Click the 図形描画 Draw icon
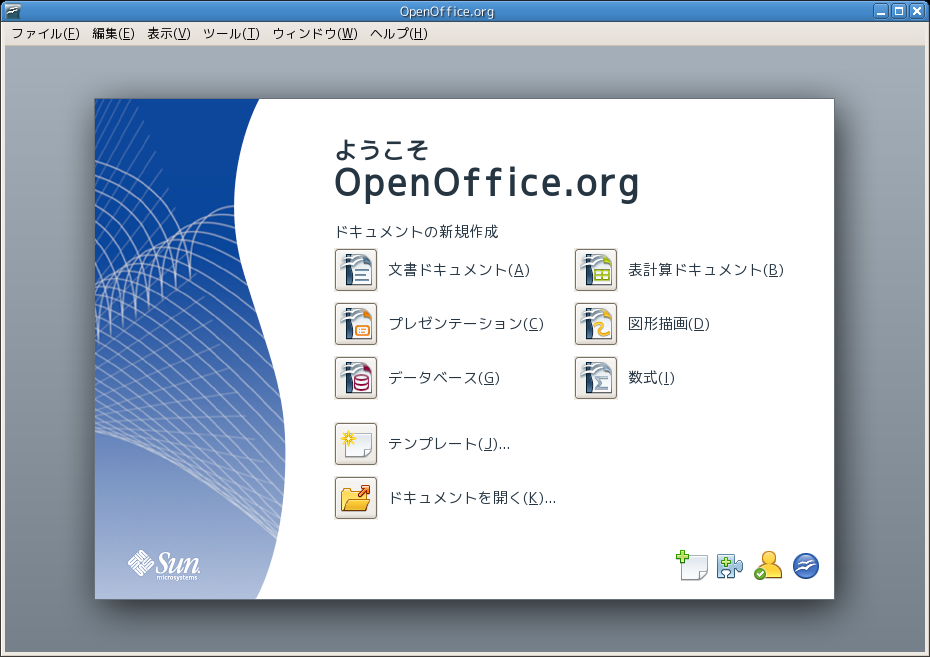The image size is (930, 657). 596,324
